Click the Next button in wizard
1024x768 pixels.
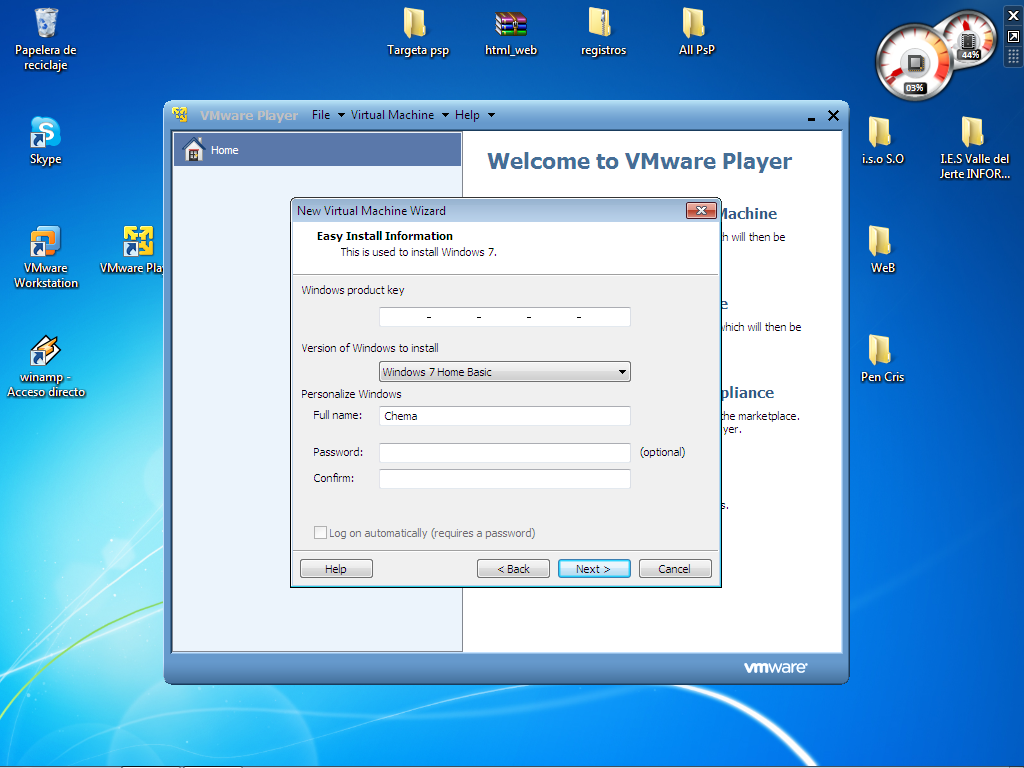tap(594, 569)
